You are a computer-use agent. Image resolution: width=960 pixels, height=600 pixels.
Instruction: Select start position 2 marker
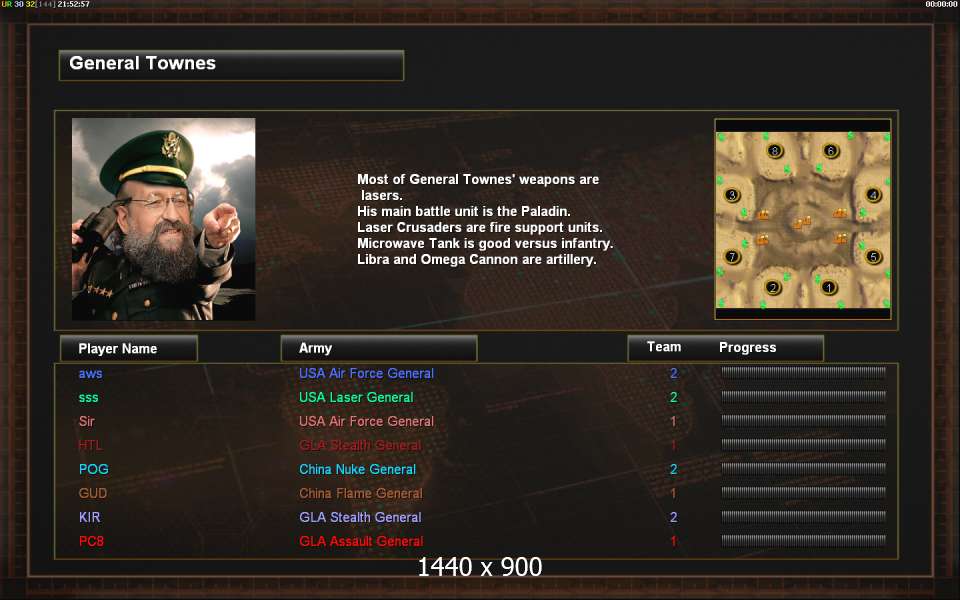(773, 287)
